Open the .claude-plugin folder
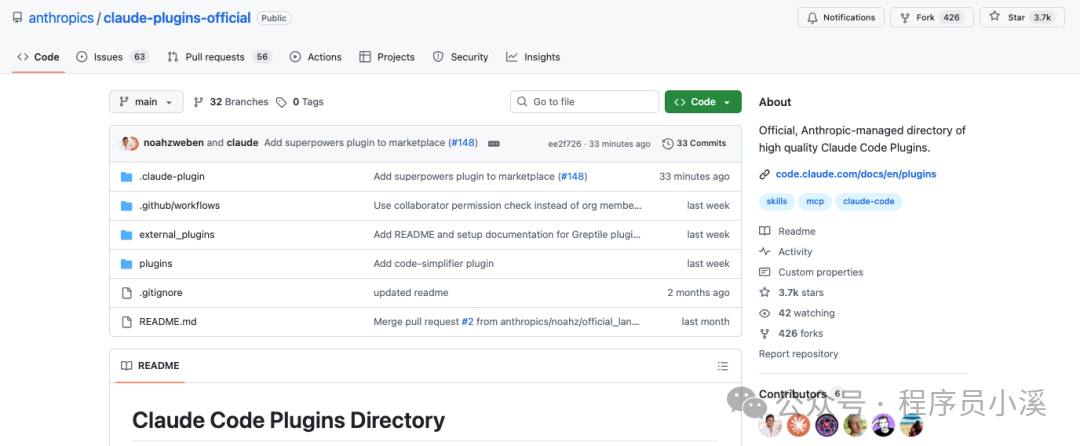The height and width of the screenshot is (446, 1080). point(172,176)
